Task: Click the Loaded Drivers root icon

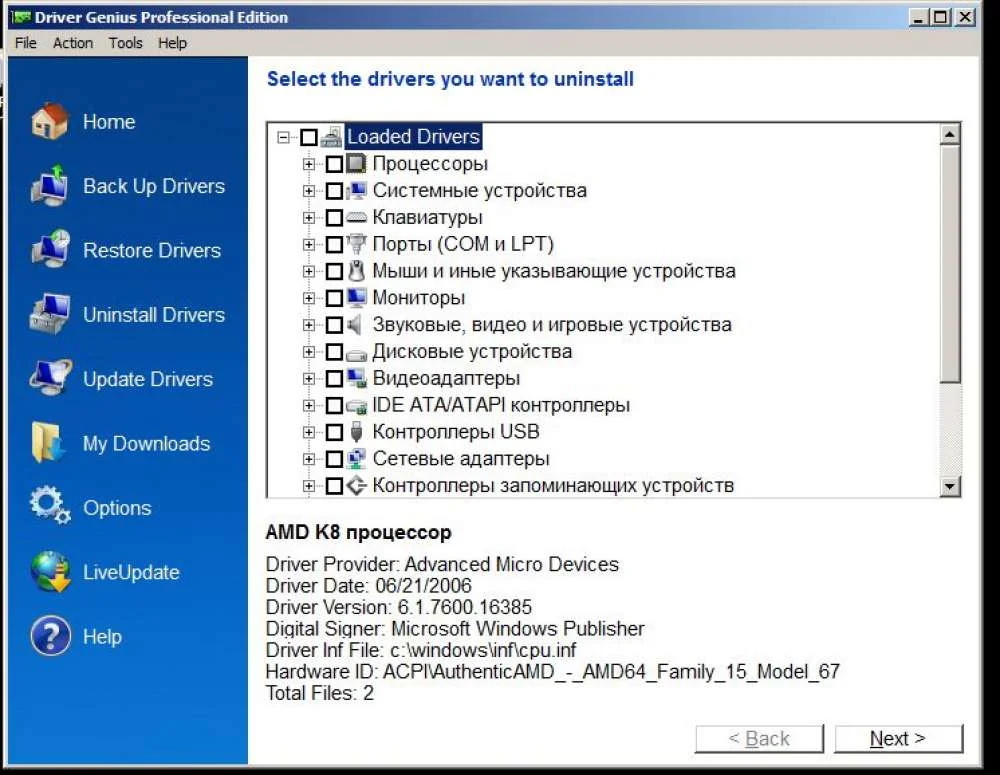Action: 332,137
